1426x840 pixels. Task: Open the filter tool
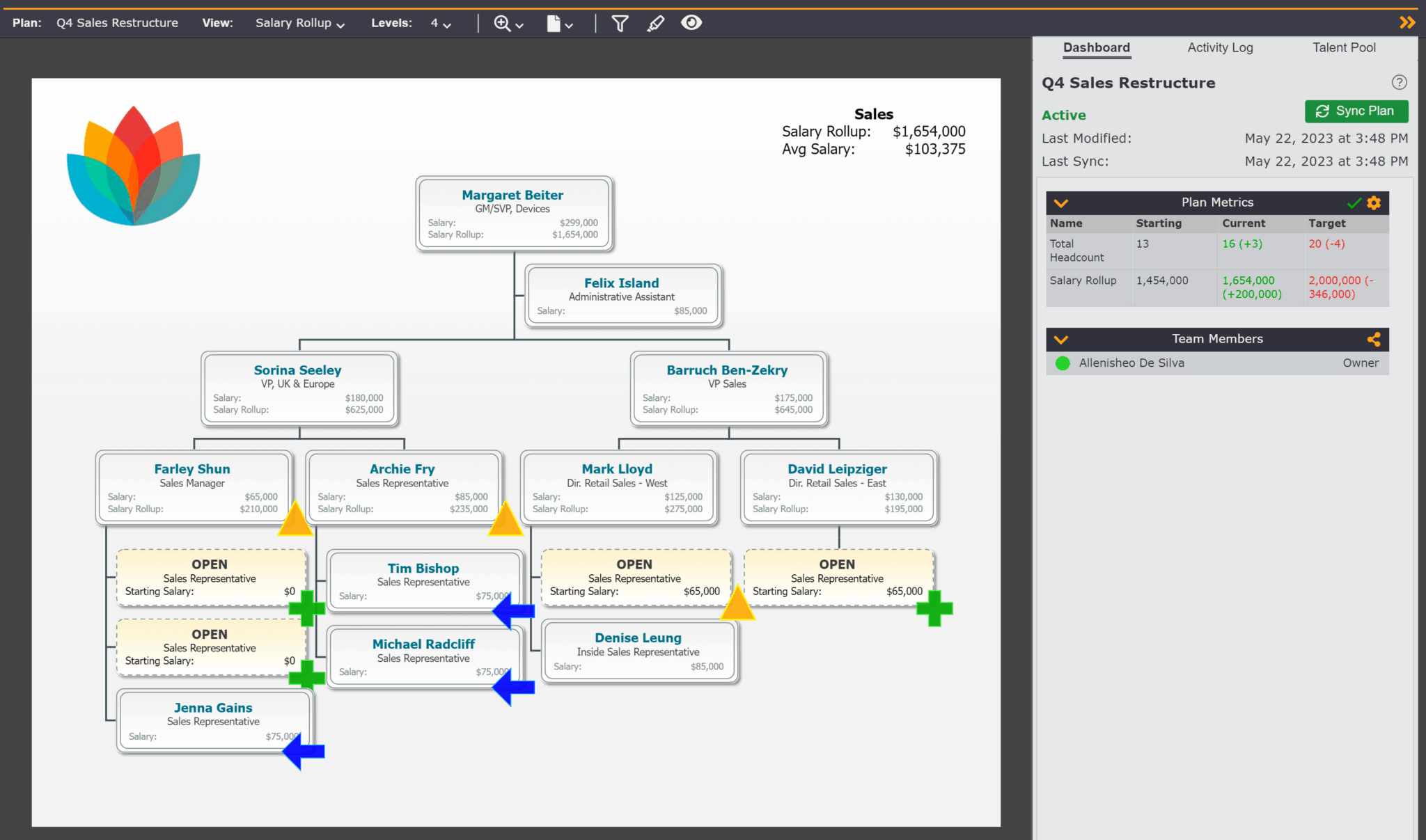619,22
